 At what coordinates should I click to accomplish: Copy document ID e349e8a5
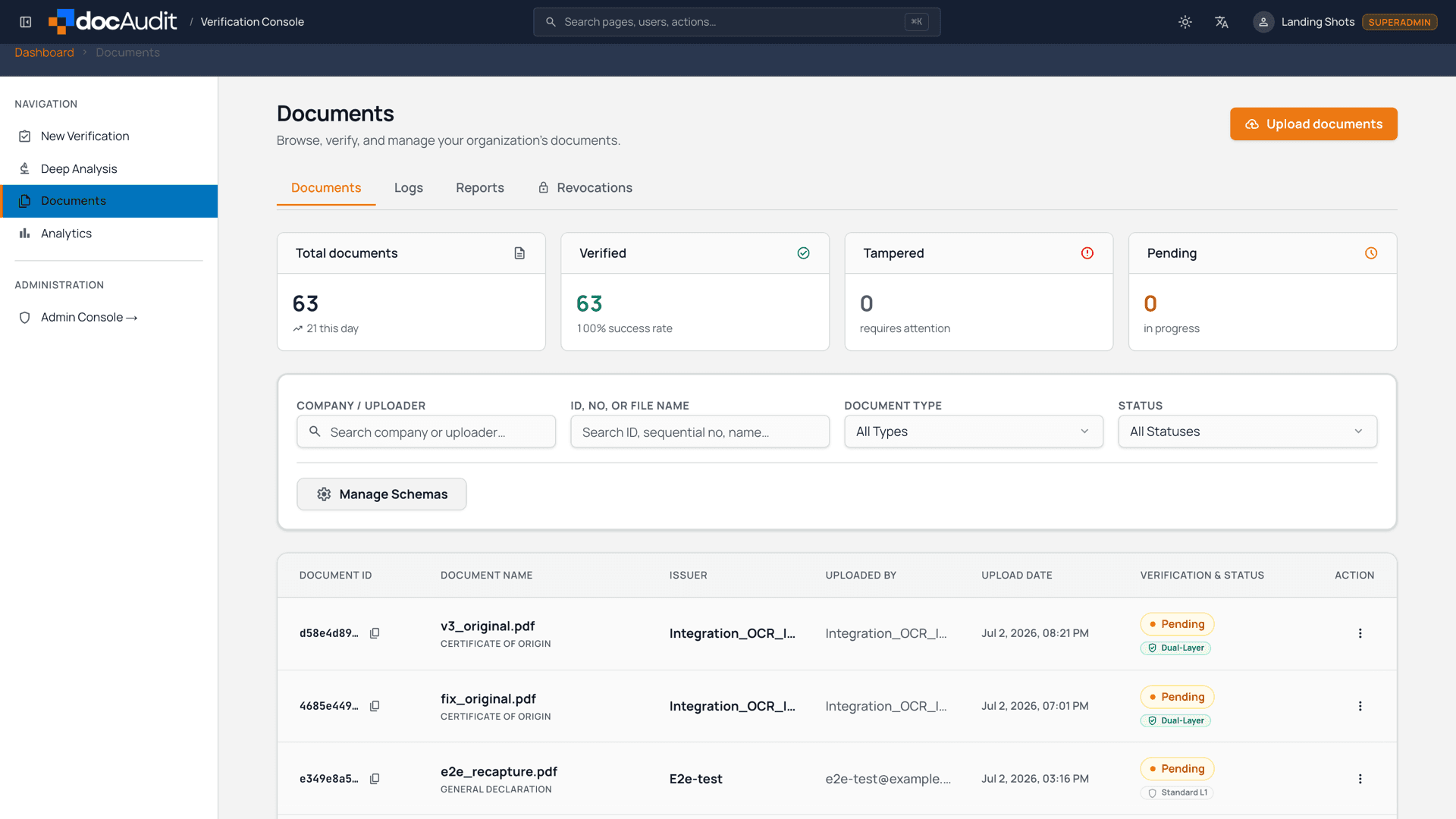click(375, 779)
